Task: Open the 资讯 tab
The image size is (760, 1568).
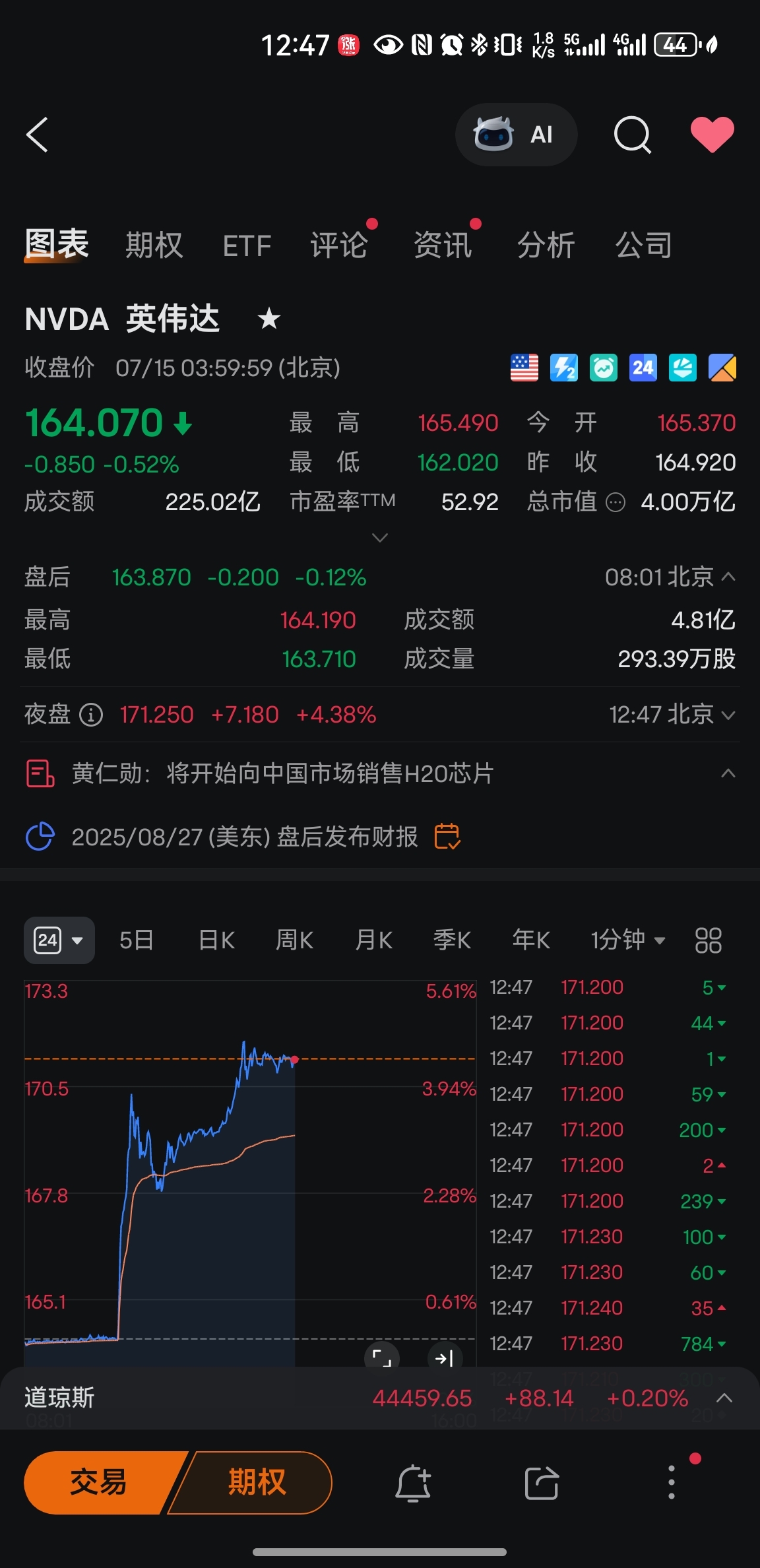Action: (x=443, y=245)
